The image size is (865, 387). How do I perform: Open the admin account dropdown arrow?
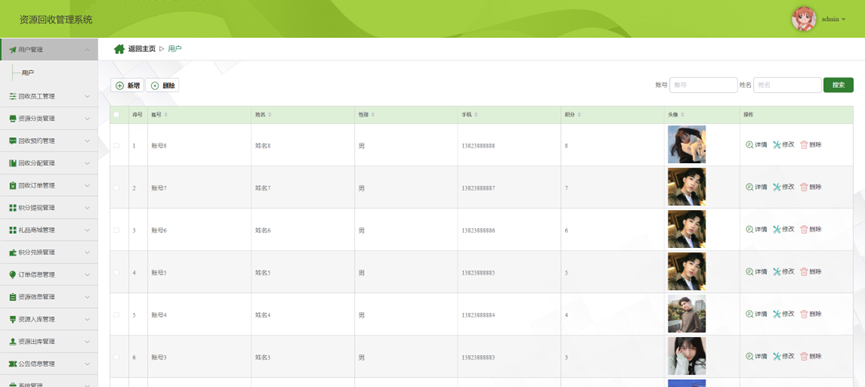click(x=843, y=19)
